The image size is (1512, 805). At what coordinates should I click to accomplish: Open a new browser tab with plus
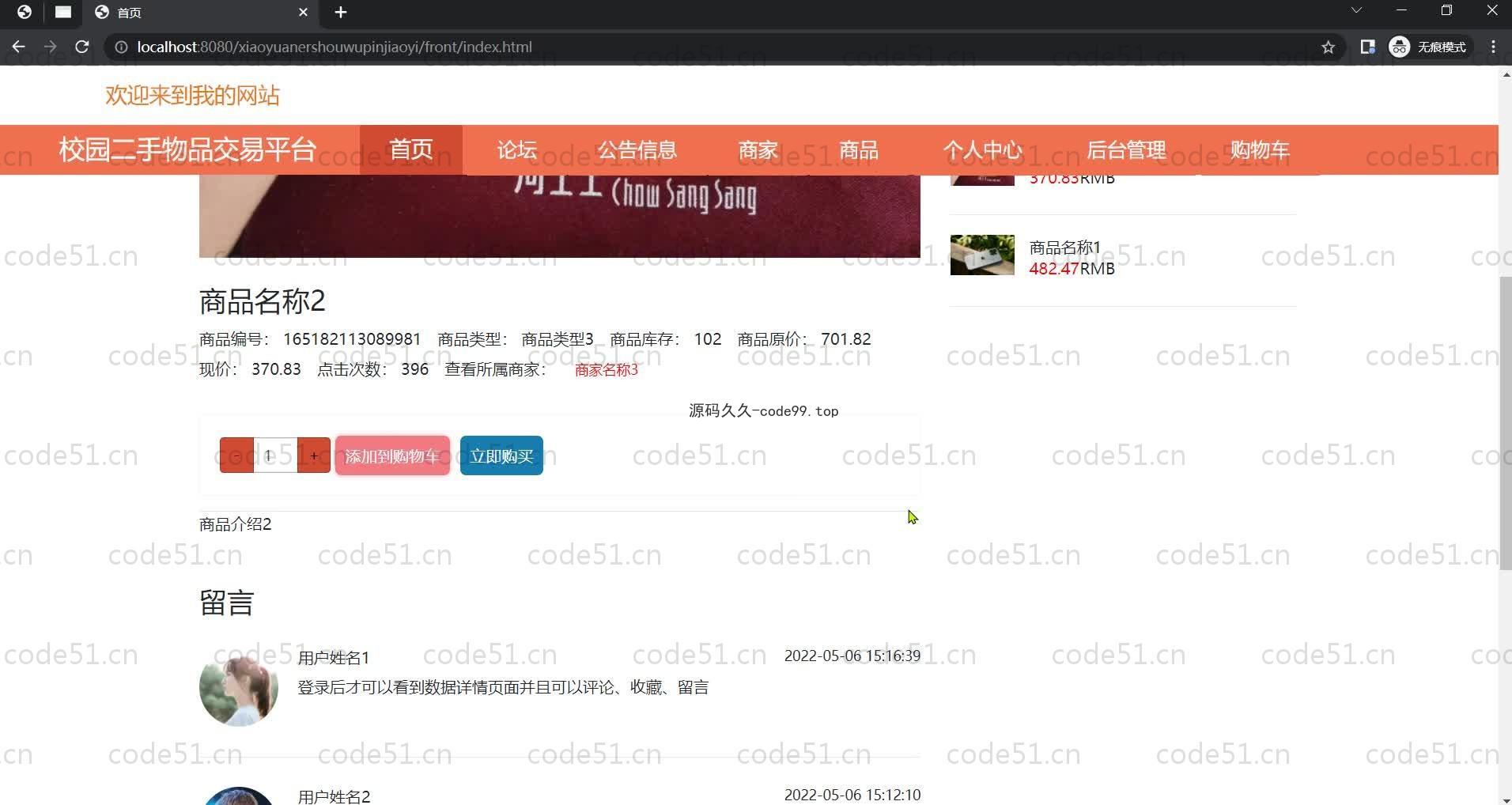pos(340,12)
